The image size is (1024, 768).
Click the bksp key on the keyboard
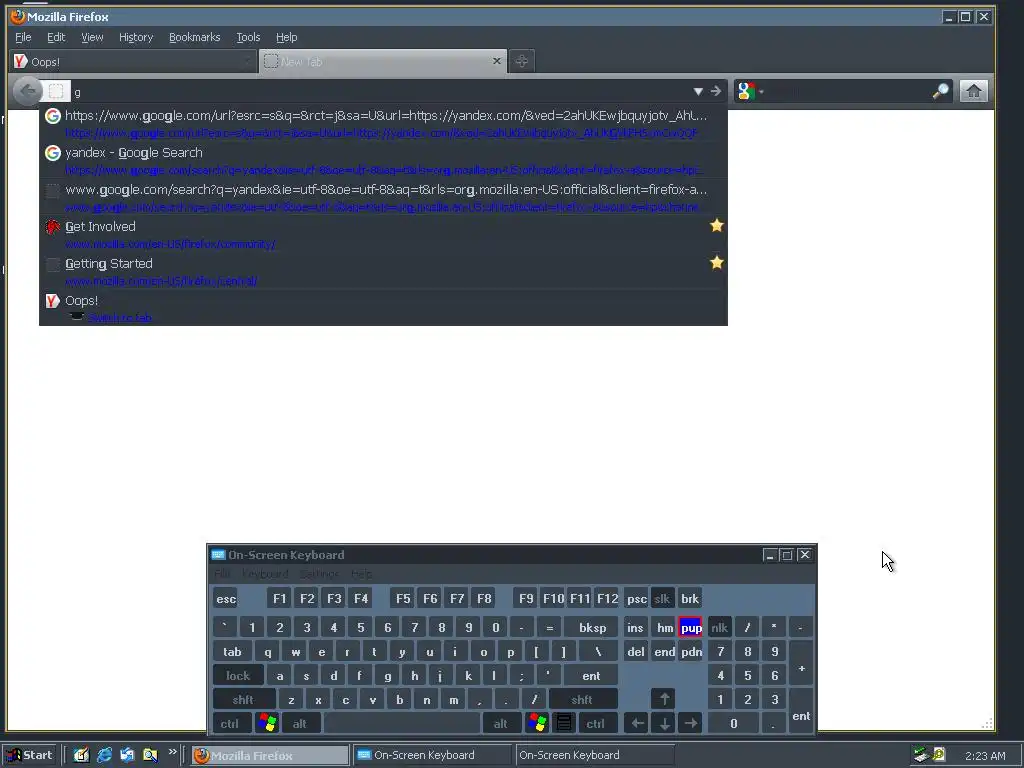(x=592, y=628)
